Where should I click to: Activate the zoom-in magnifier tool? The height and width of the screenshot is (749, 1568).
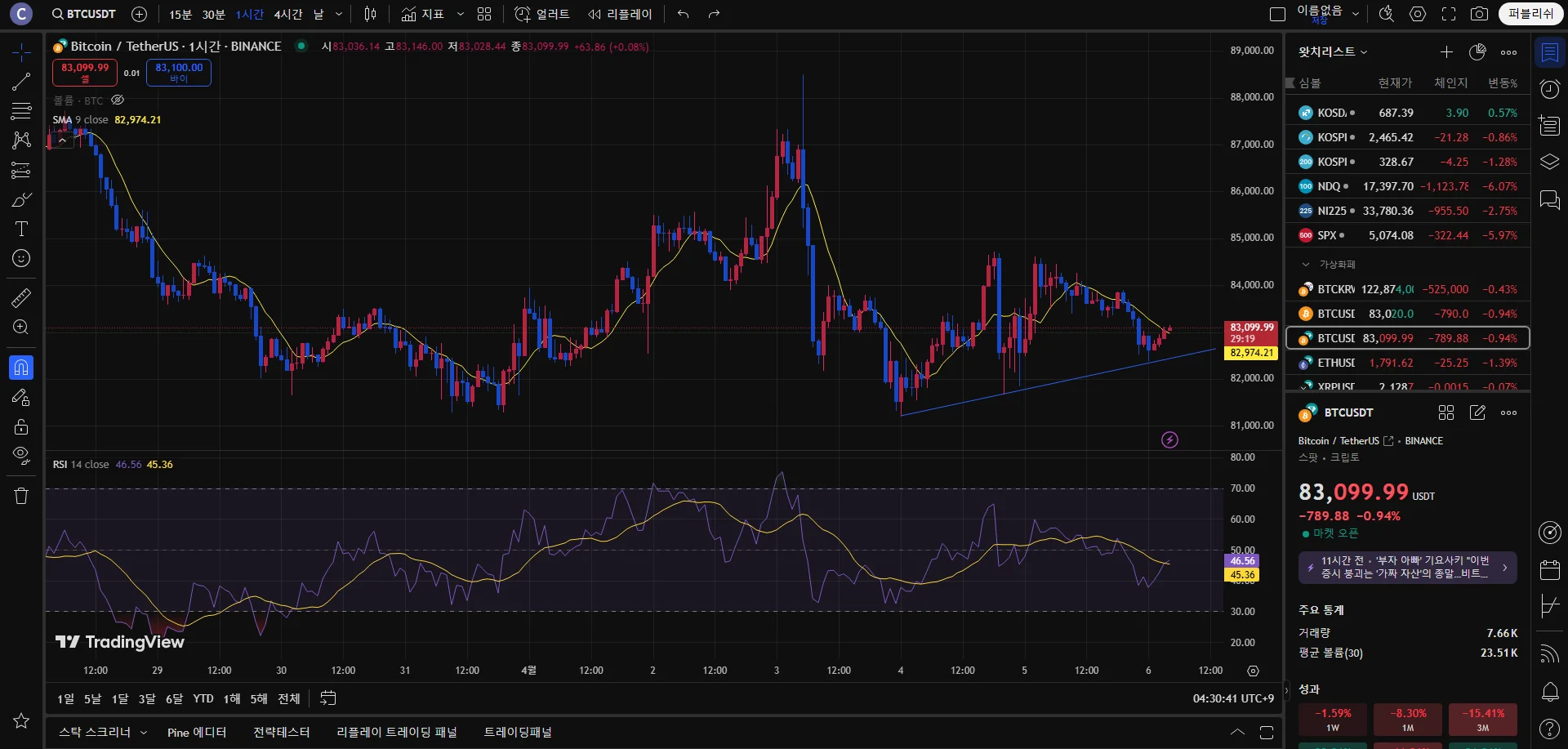tap(21, 328)
